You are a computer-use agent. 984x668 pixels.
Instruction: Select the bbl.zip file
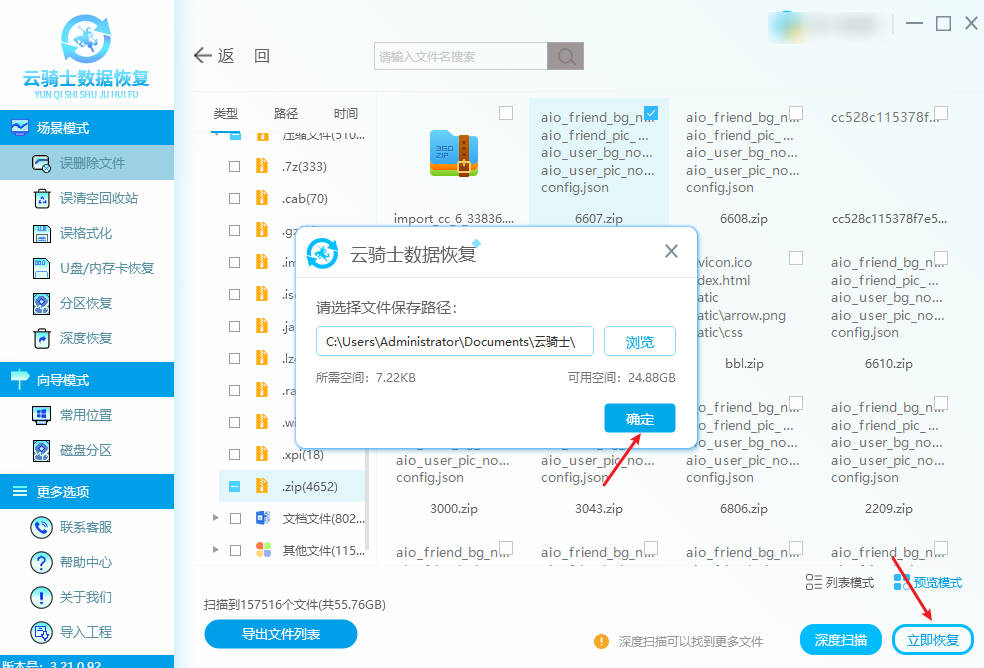pyautogui.click(x=744, y=364)
